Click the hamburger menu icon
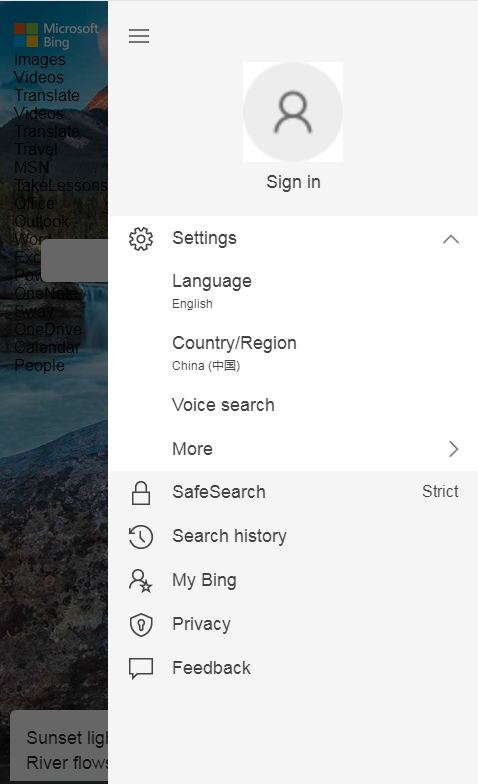 click(x=139, y=36)
